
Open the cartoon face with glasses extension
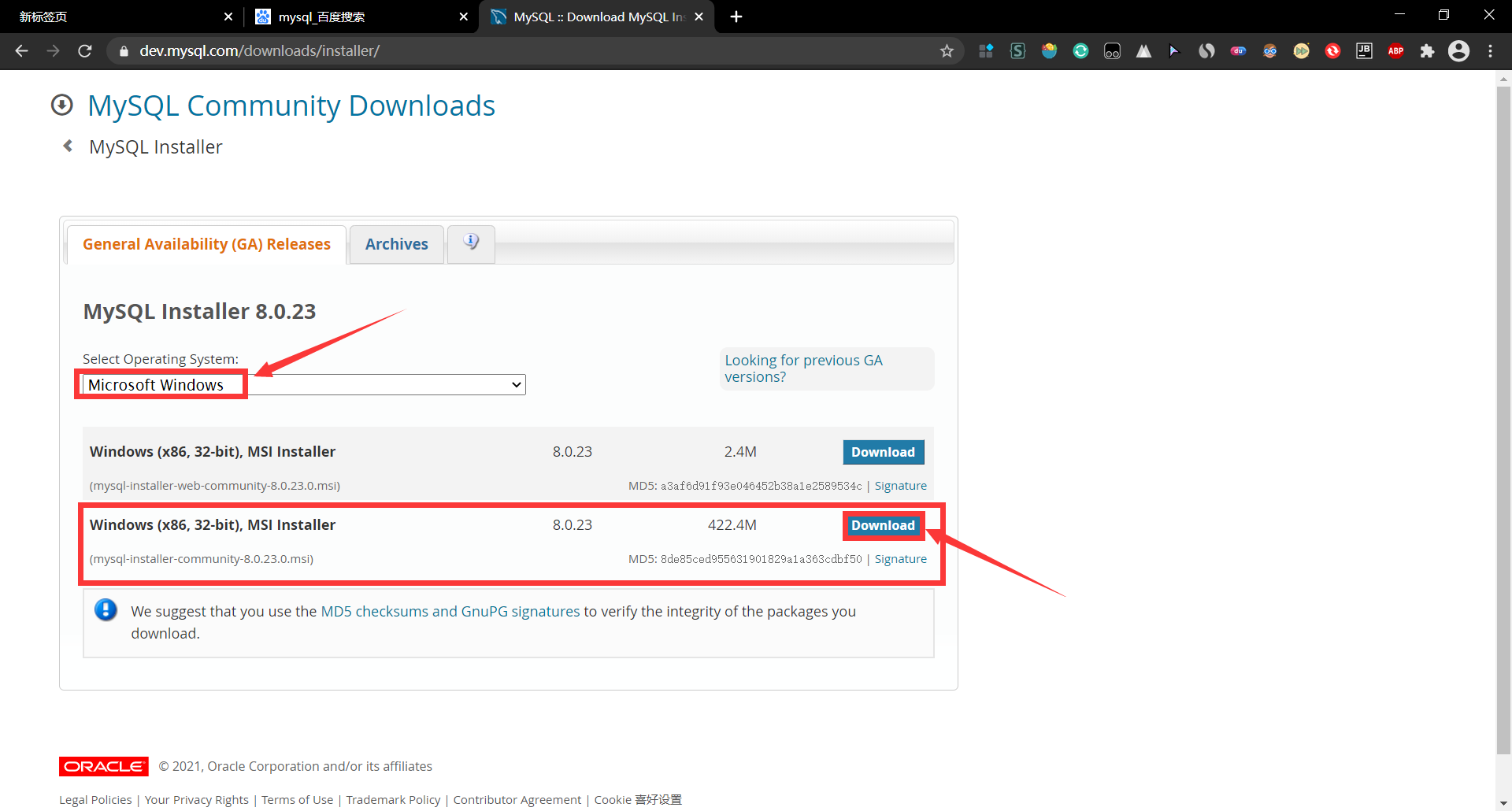click(x=1269, y=51)
